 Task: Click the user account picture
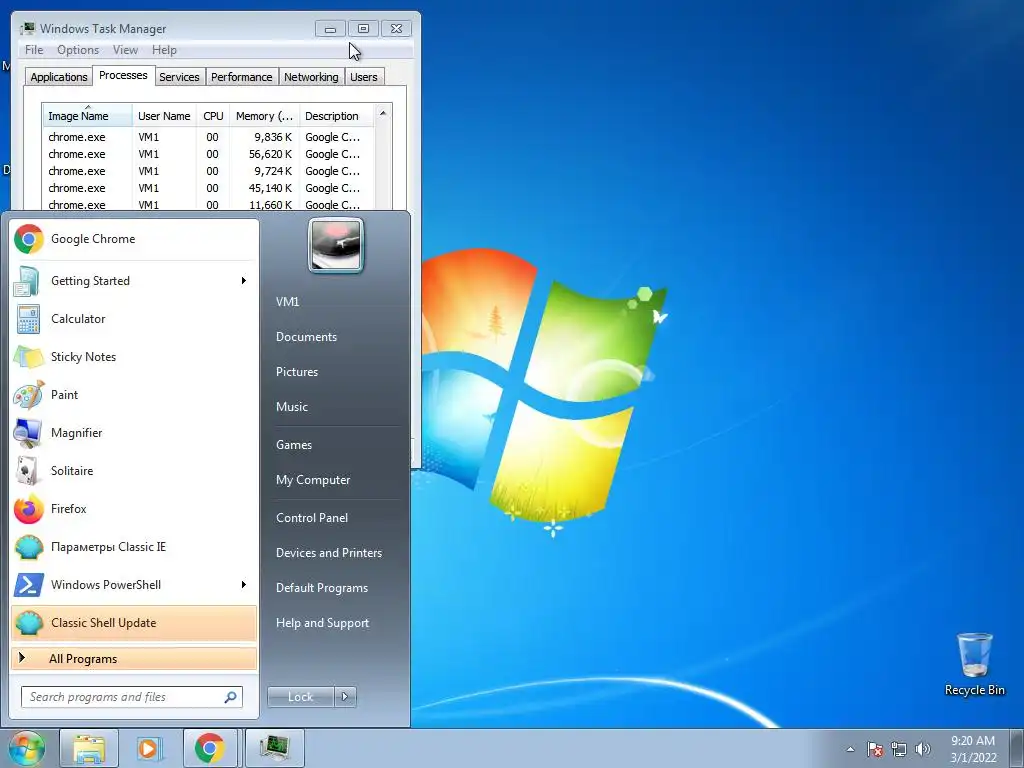point(336,246)
